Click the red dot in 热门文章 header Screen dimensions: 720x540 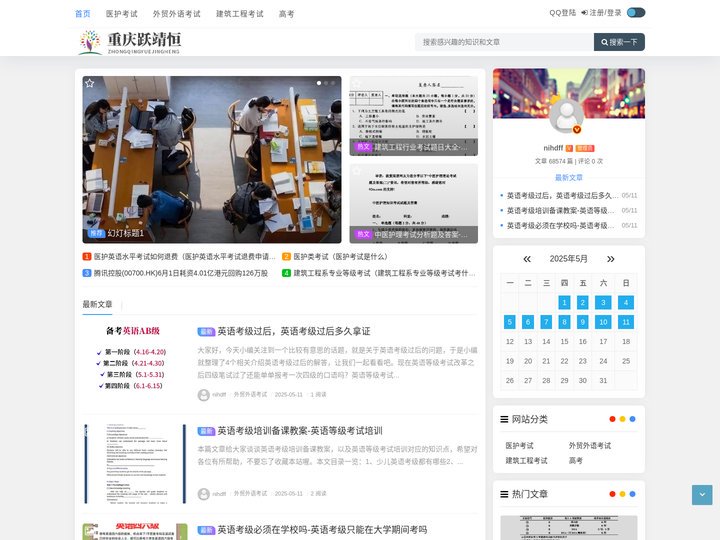[612, 494]
